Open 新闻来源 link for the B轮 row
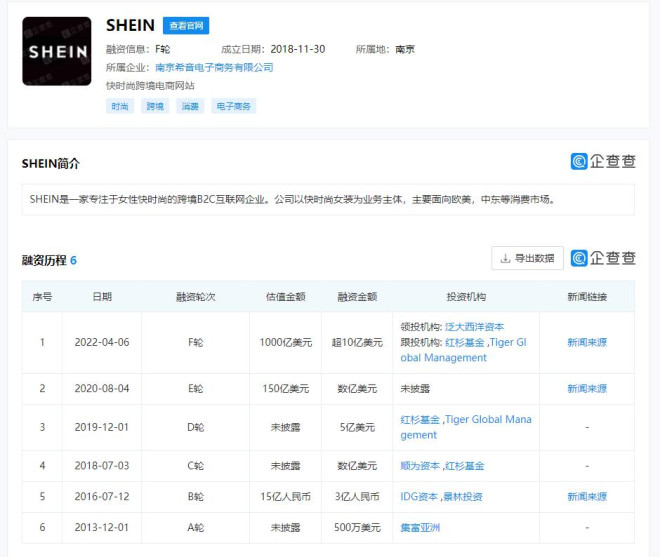 (x=587, y=496)
